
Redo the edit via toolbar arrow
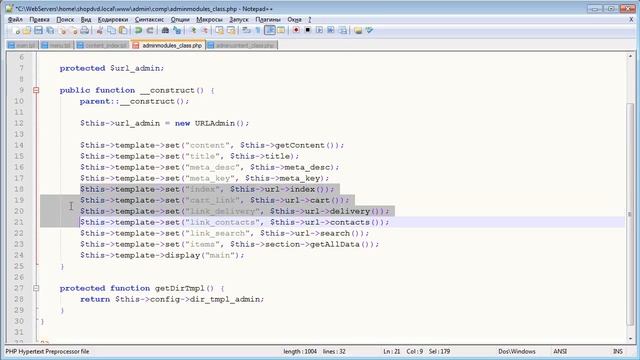[x=150, y=31]
